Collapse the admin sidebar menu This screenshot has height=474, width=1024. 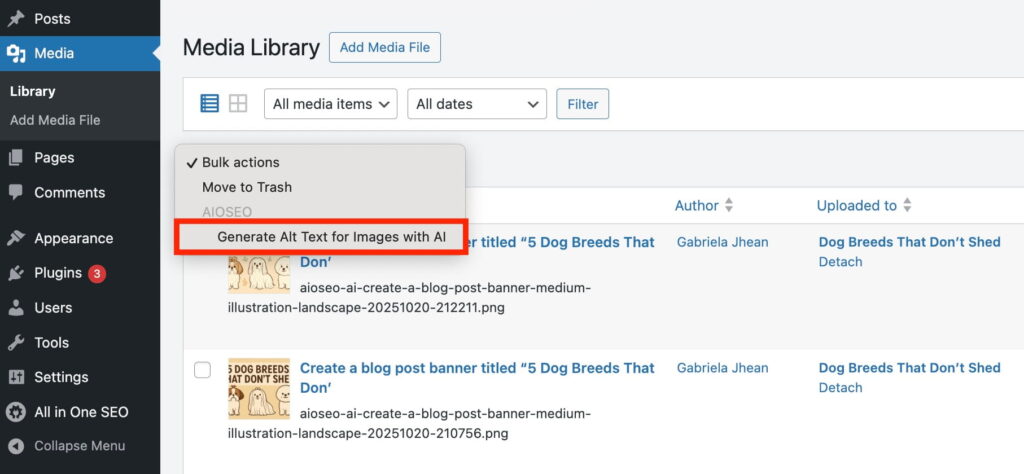(x=79, y=446)
